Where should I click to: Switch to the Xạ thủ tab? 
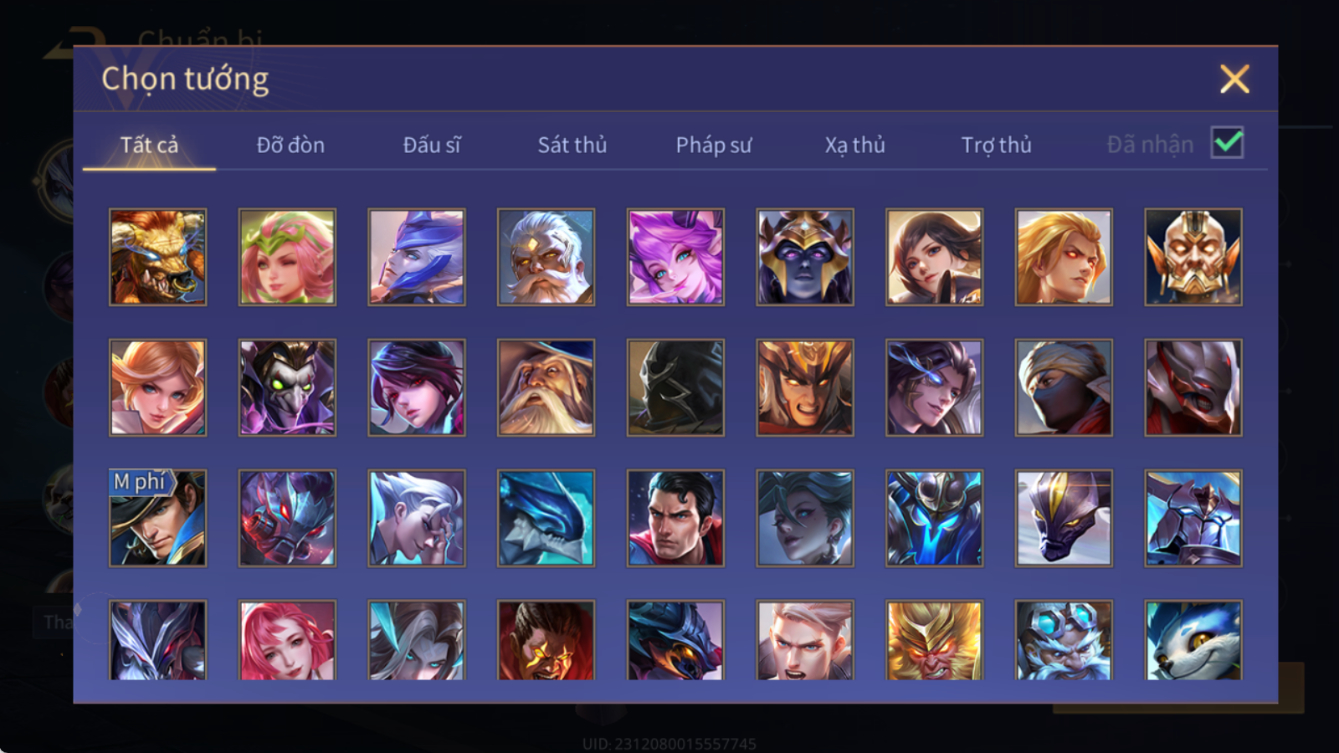click(x=855, y=145)
